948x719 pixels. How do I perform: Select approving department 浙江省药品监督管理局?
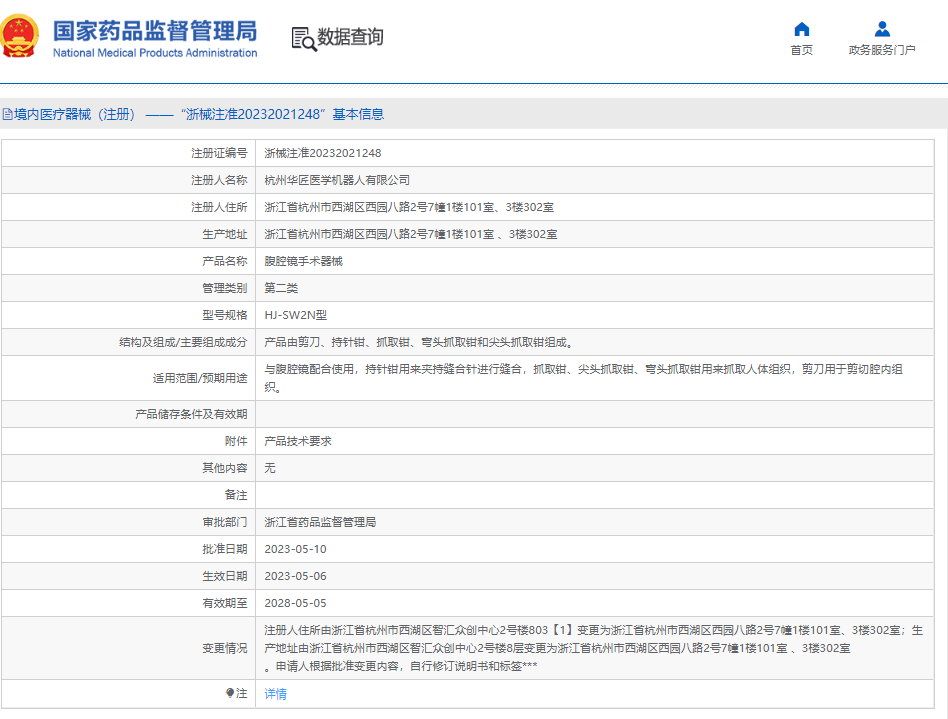320,522
